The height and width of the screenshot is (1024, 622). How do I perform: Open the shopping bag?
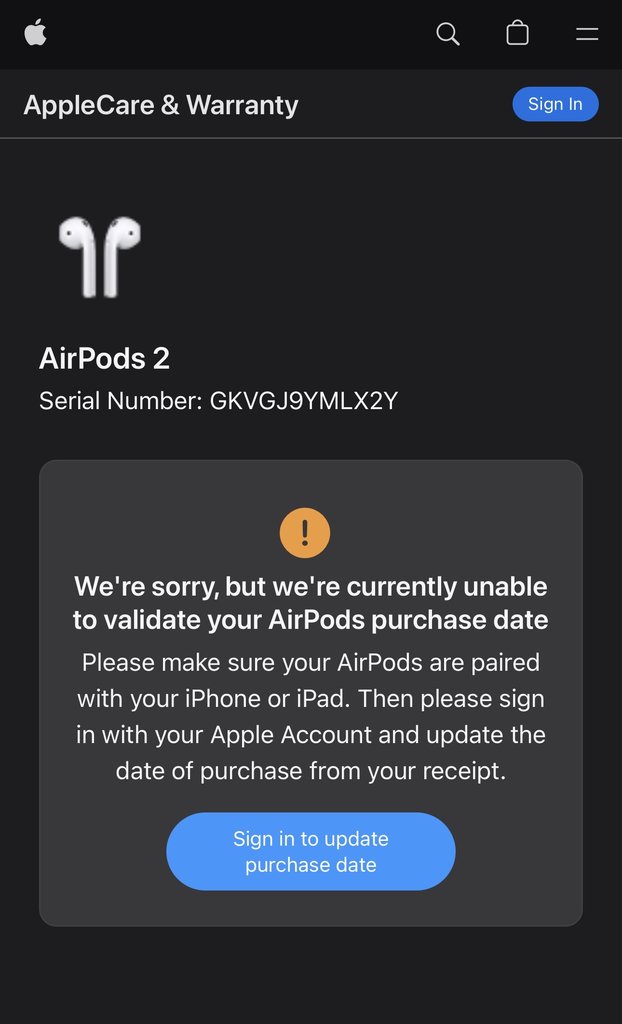(x=517, y=34)
